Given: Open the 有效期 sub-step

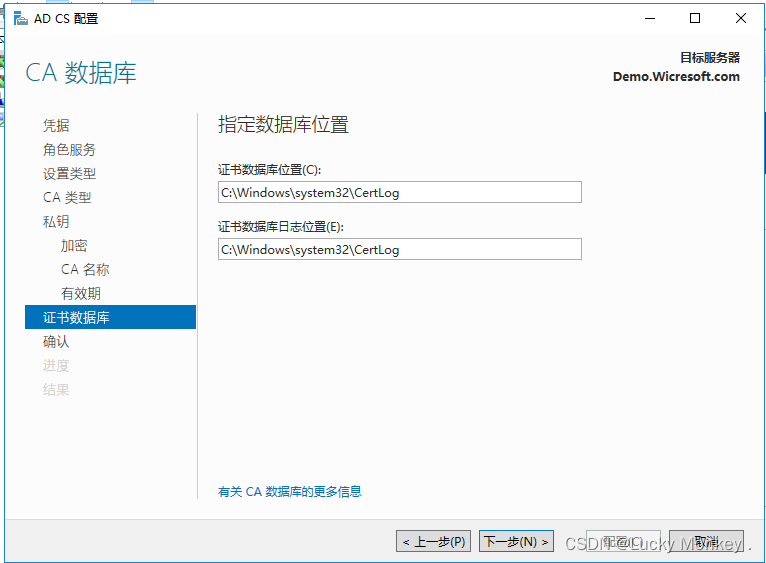Looking at the screenshot, I should pos(81,293).
